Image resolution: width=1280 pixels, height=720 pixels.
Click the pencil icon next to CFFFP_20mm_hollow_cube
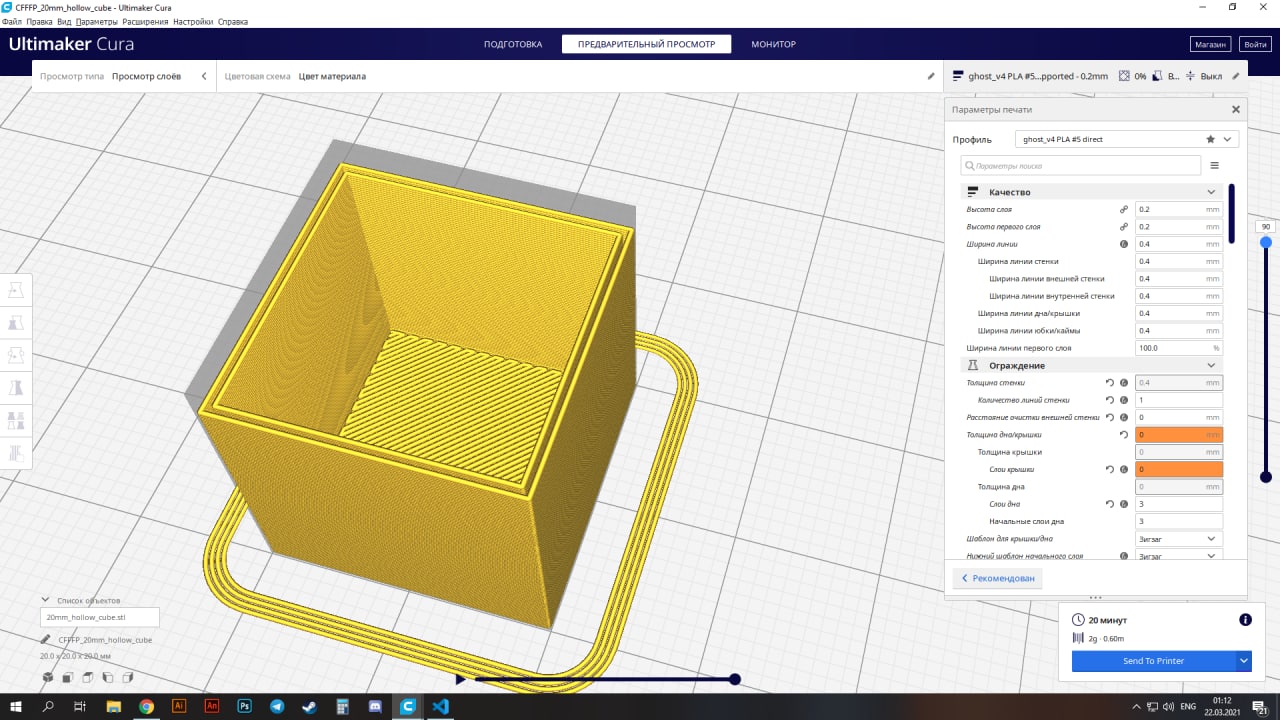tap(46, 639)
